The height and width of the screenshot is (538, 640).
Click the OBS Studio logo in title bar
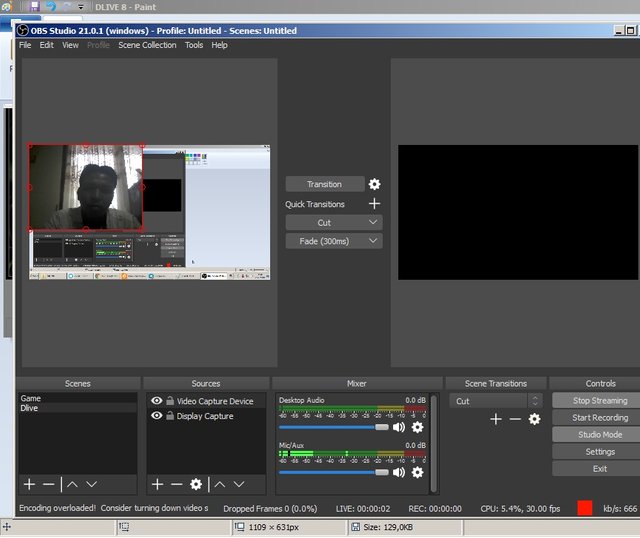point(23,31)
